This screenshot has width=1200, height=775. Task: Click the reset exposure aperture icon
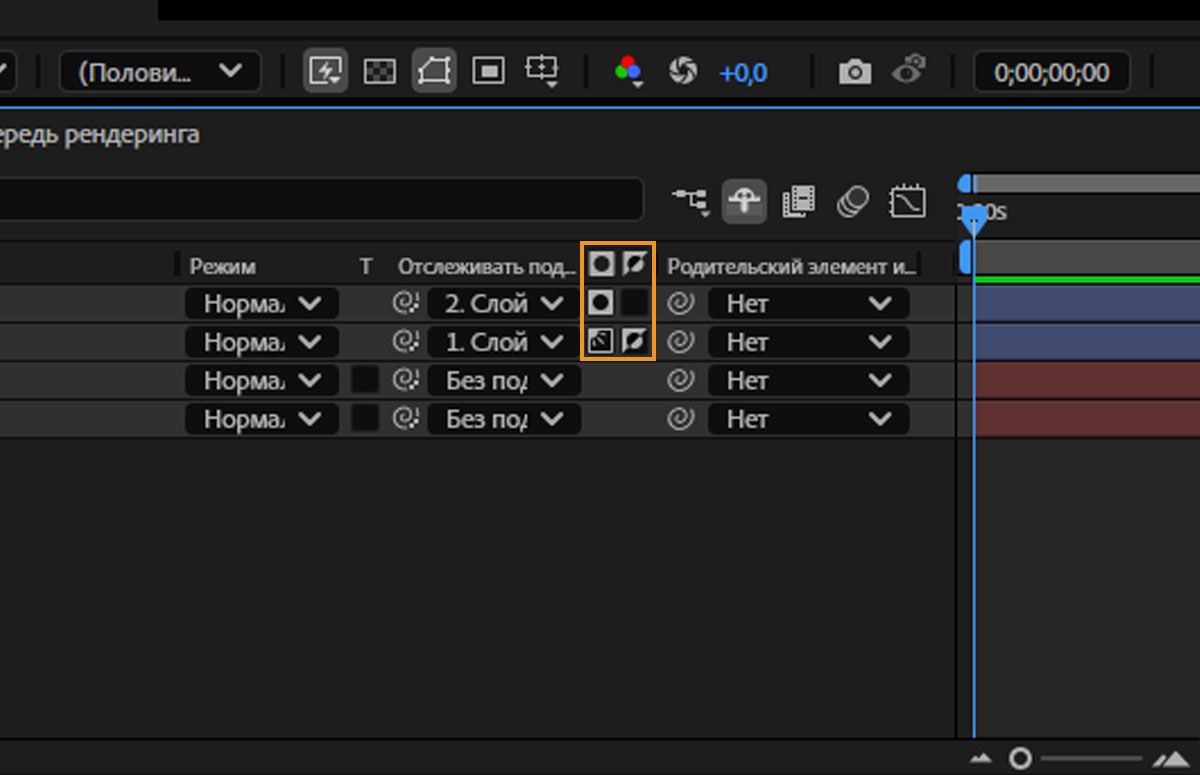[683, 71]
